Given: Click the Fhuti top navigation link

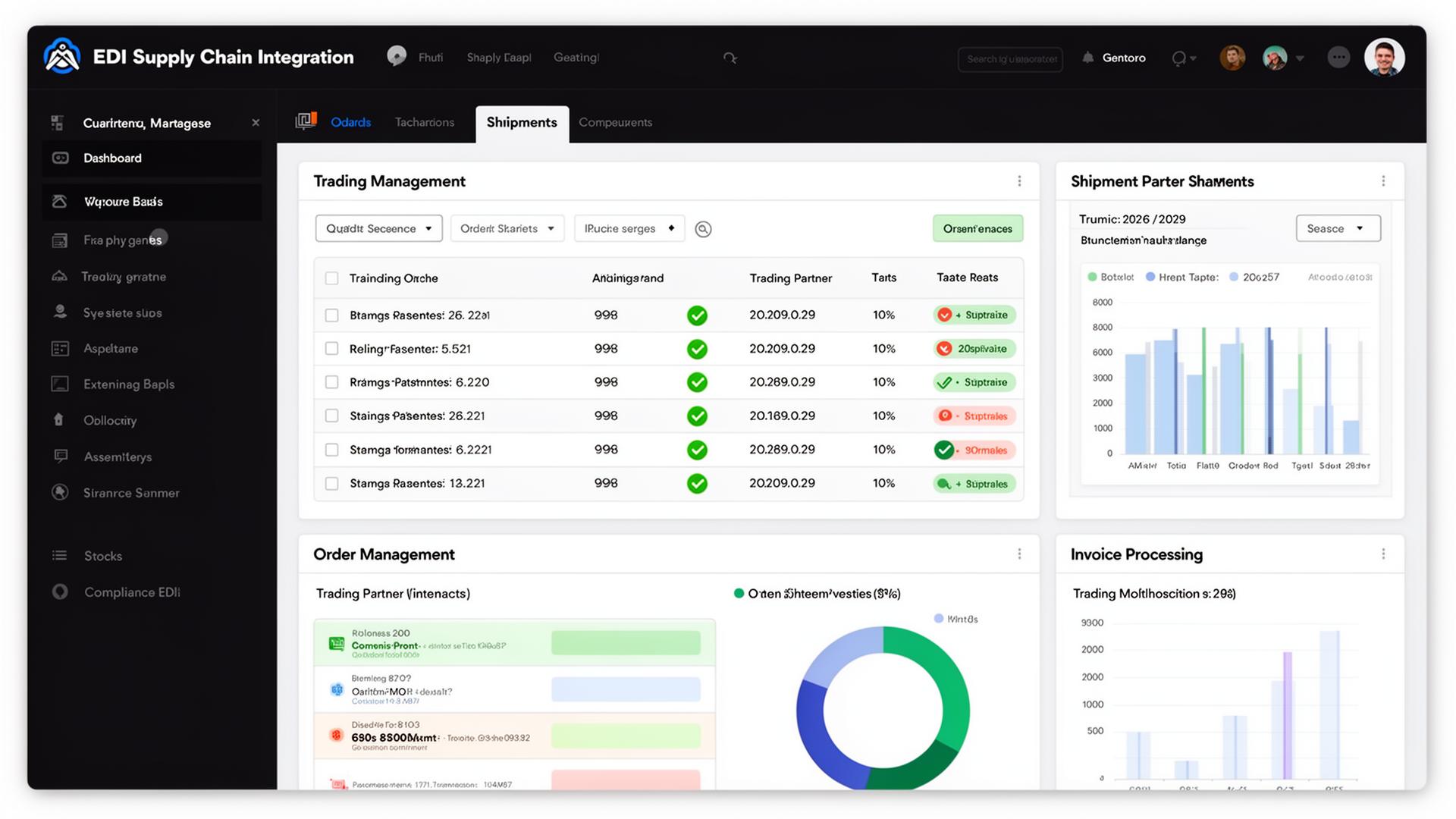Looking at the screenshot, I should 430,58.
